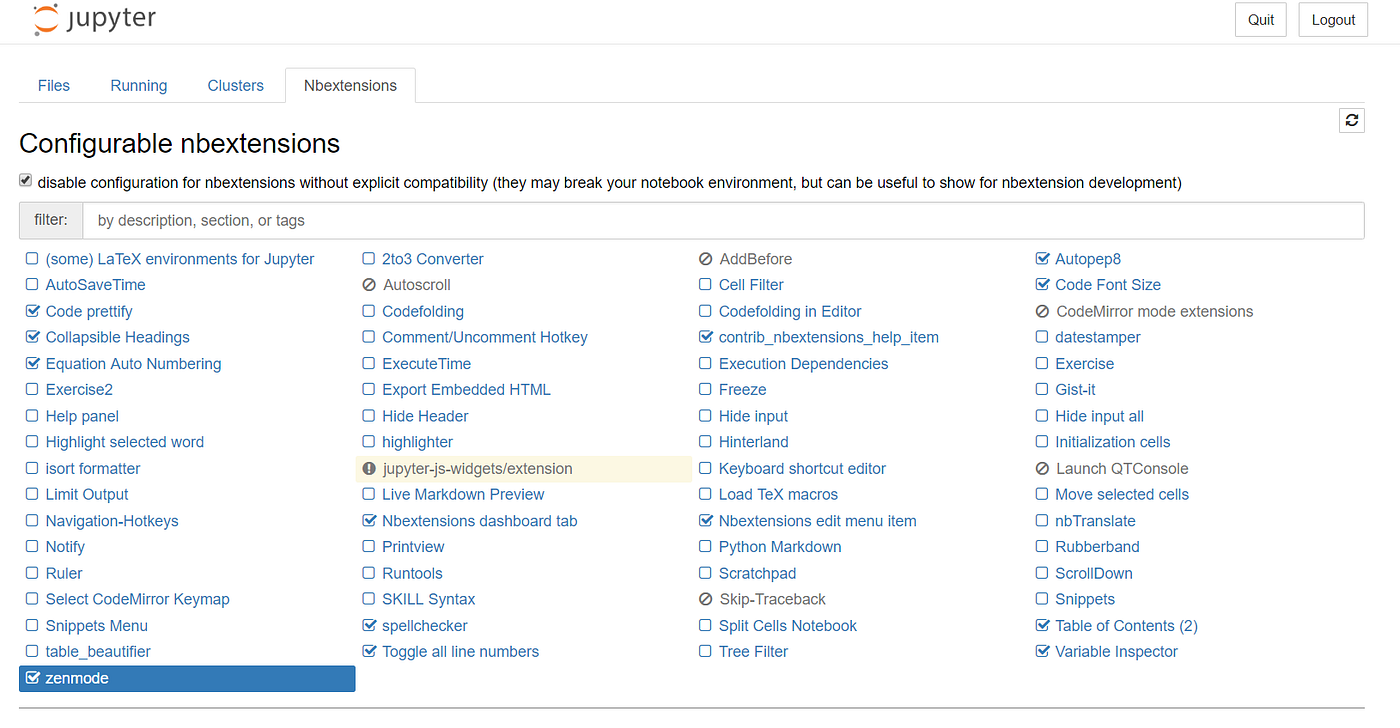Click the Quit button
This screenshot has height=728, width=1400.
point(1261,20)
